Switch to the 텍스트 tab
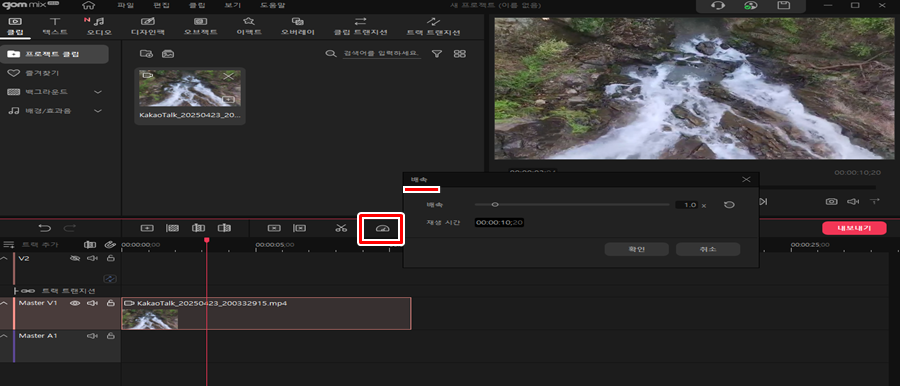The height and width of the screenshot is (386, 900). 55,26
